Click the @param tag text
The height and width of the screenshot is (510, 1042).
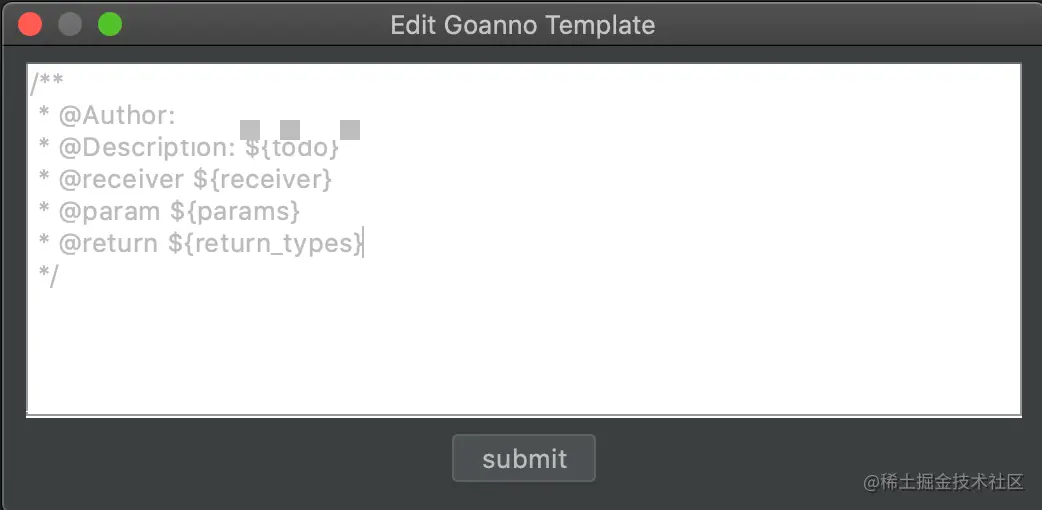click(110, 212)
